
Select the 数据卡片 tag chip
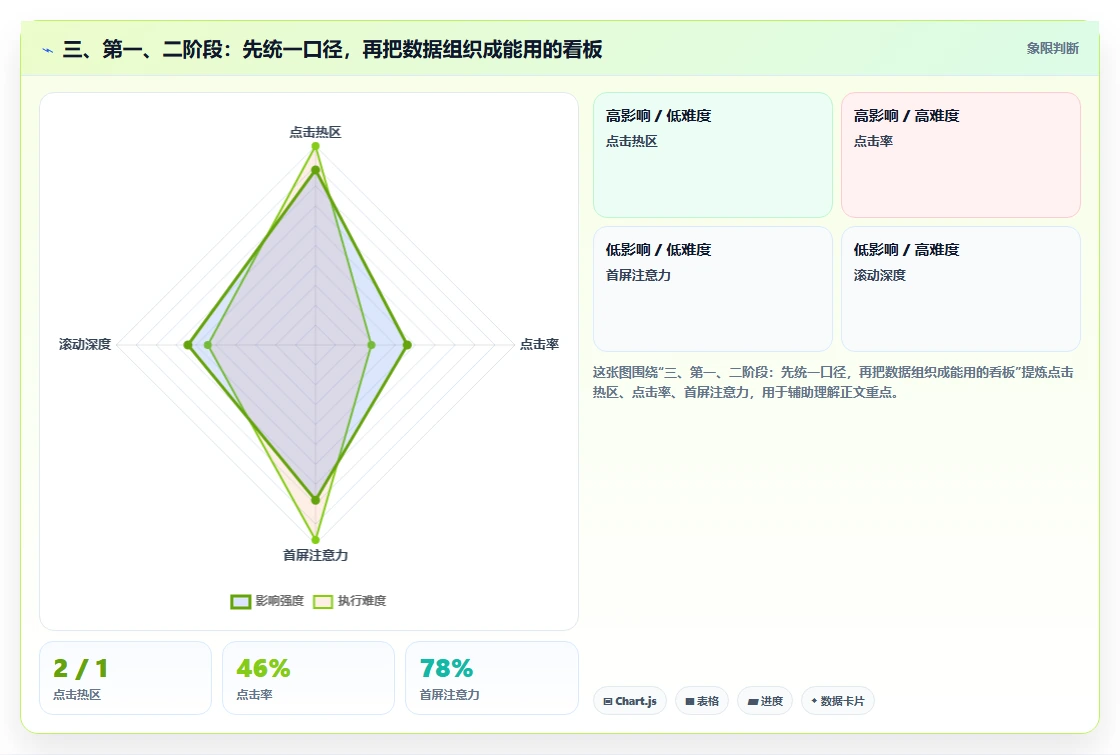pyautogui.click(x=838, y=701)
